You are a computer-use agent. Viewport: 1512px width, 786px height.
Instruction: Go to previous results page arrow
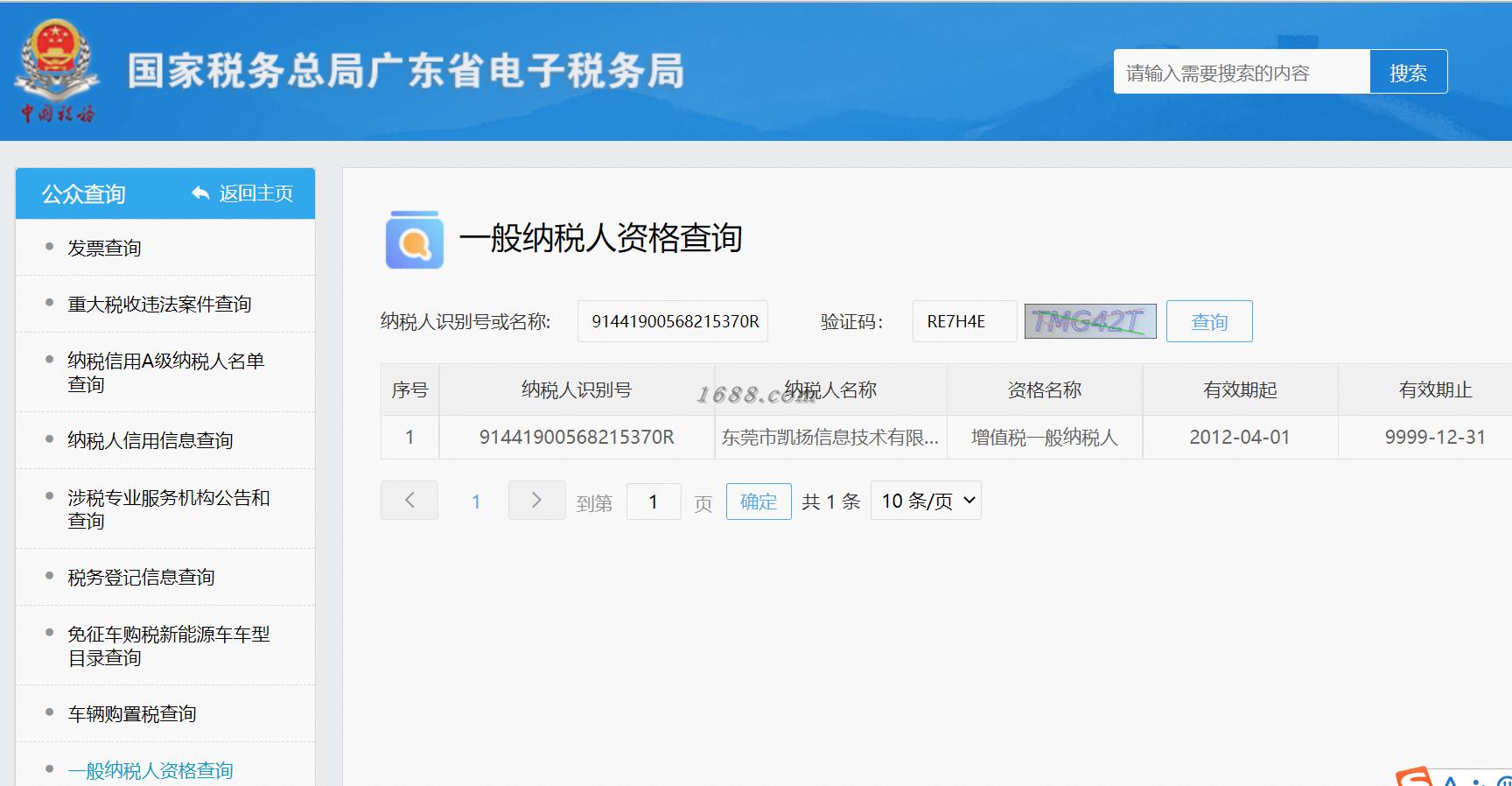pyautogui.click(x=409, y=501)
